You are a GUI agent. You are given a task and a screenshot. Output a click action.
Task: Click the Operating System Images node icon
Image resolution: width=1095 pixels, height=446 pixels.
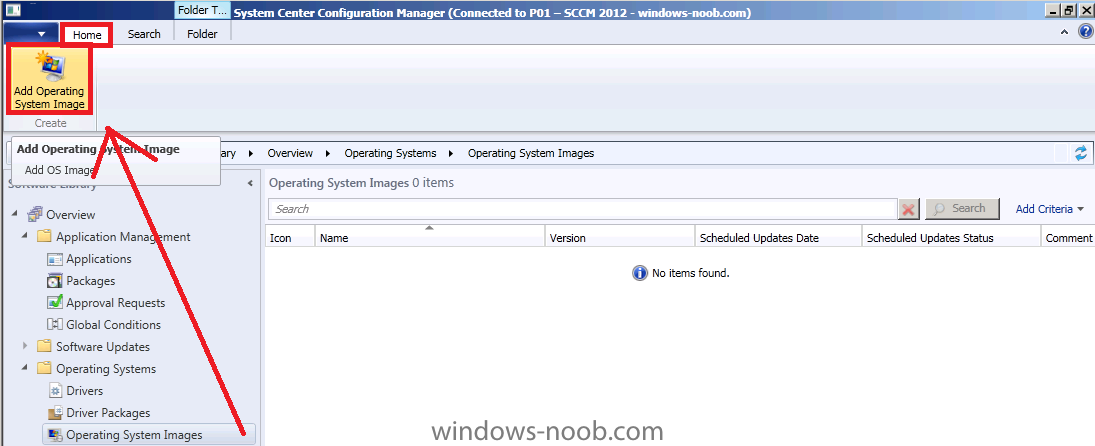click(55, 435)
